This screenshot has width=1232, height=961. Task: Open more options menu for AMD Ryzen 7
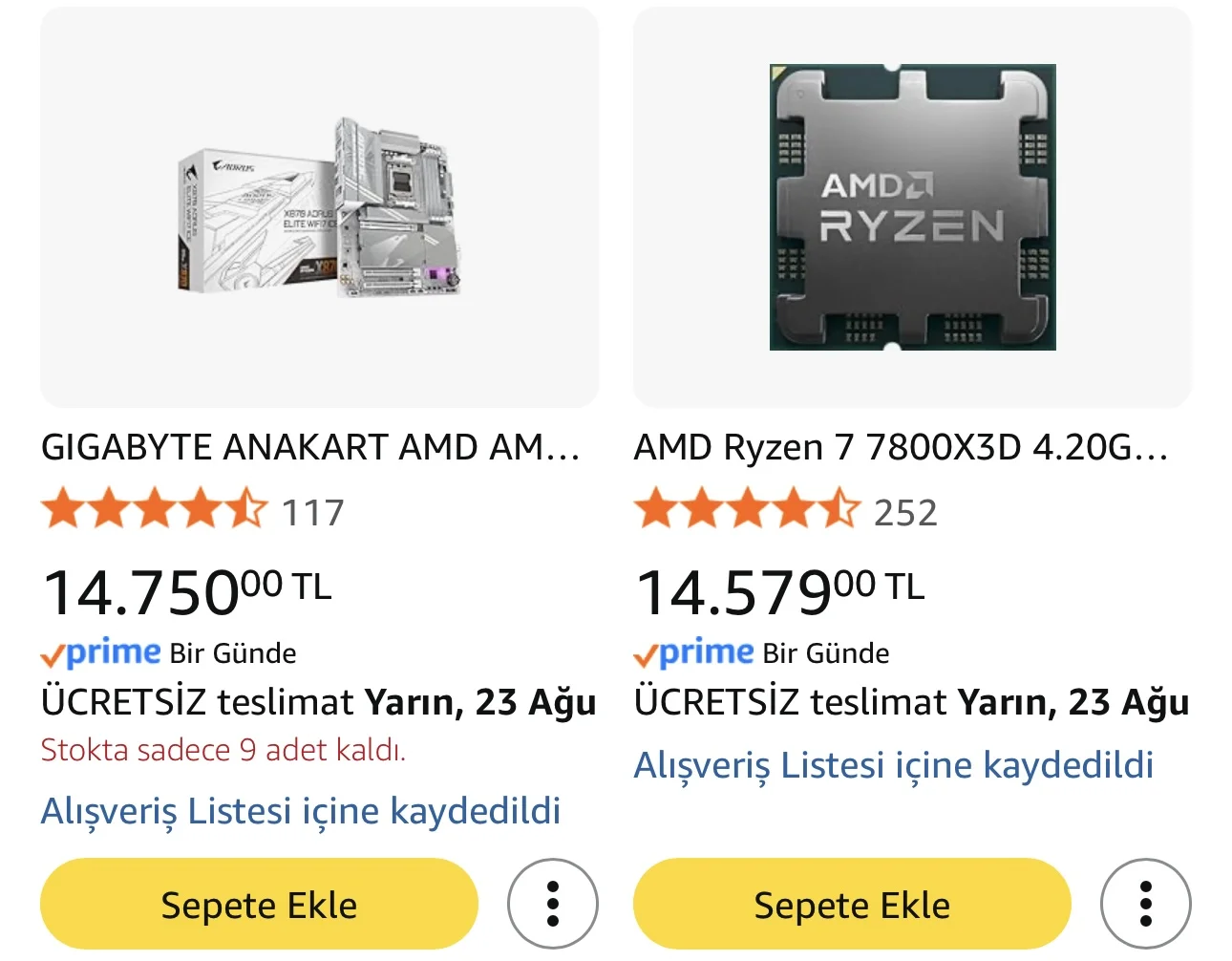[1146, 904]
